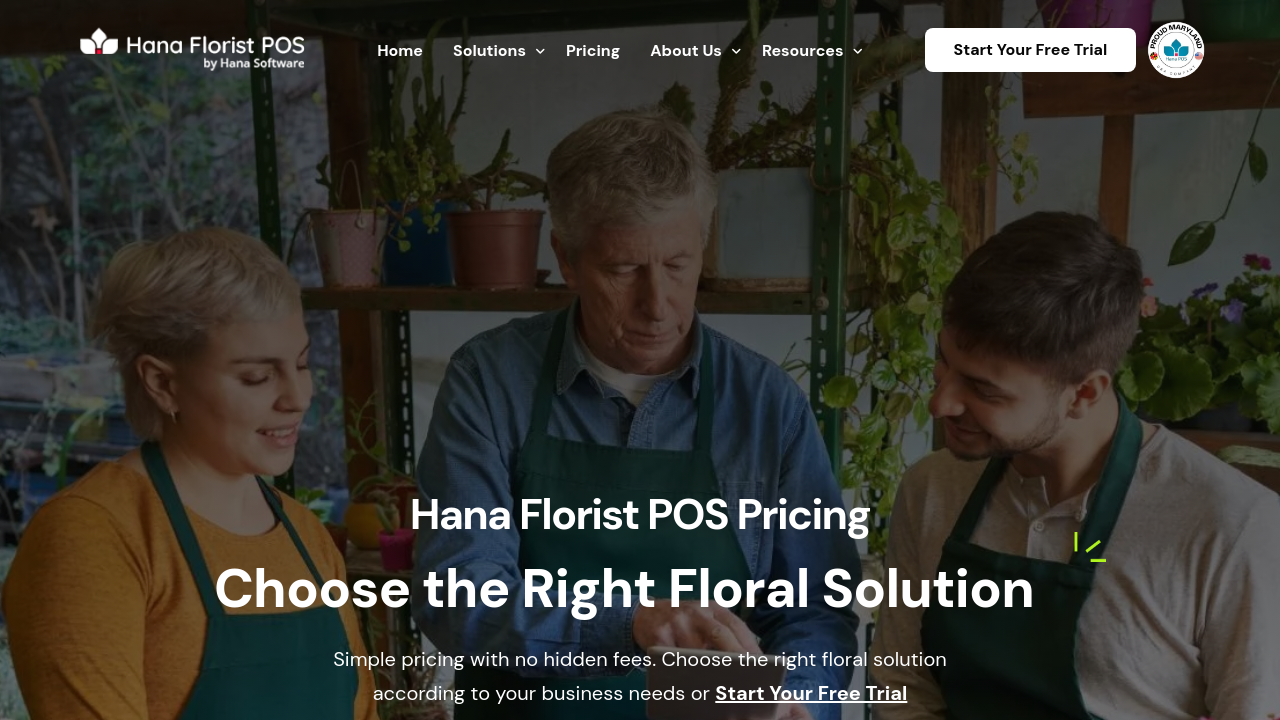Expand the About Us chevron arrow

736,51
